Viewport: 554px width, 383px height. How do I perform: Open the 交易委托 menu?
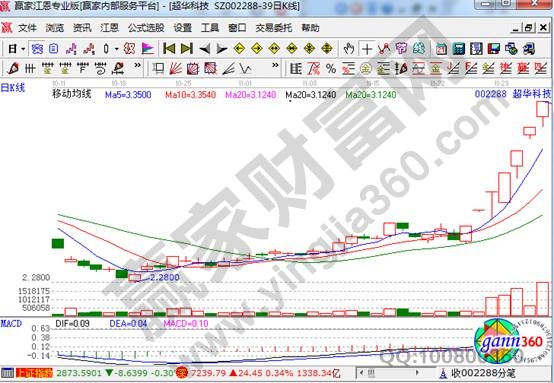click(x=274, y=28)
